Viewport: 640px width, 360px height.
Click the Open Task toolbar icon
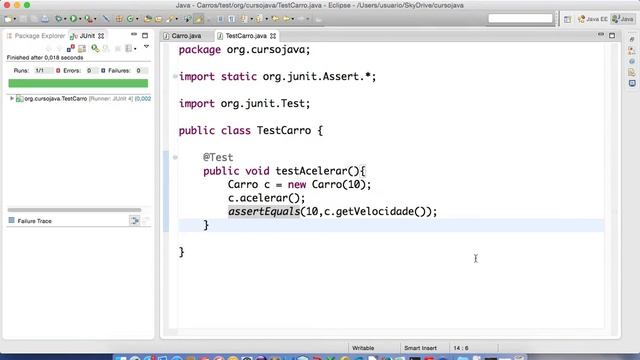tap(158, 19)
